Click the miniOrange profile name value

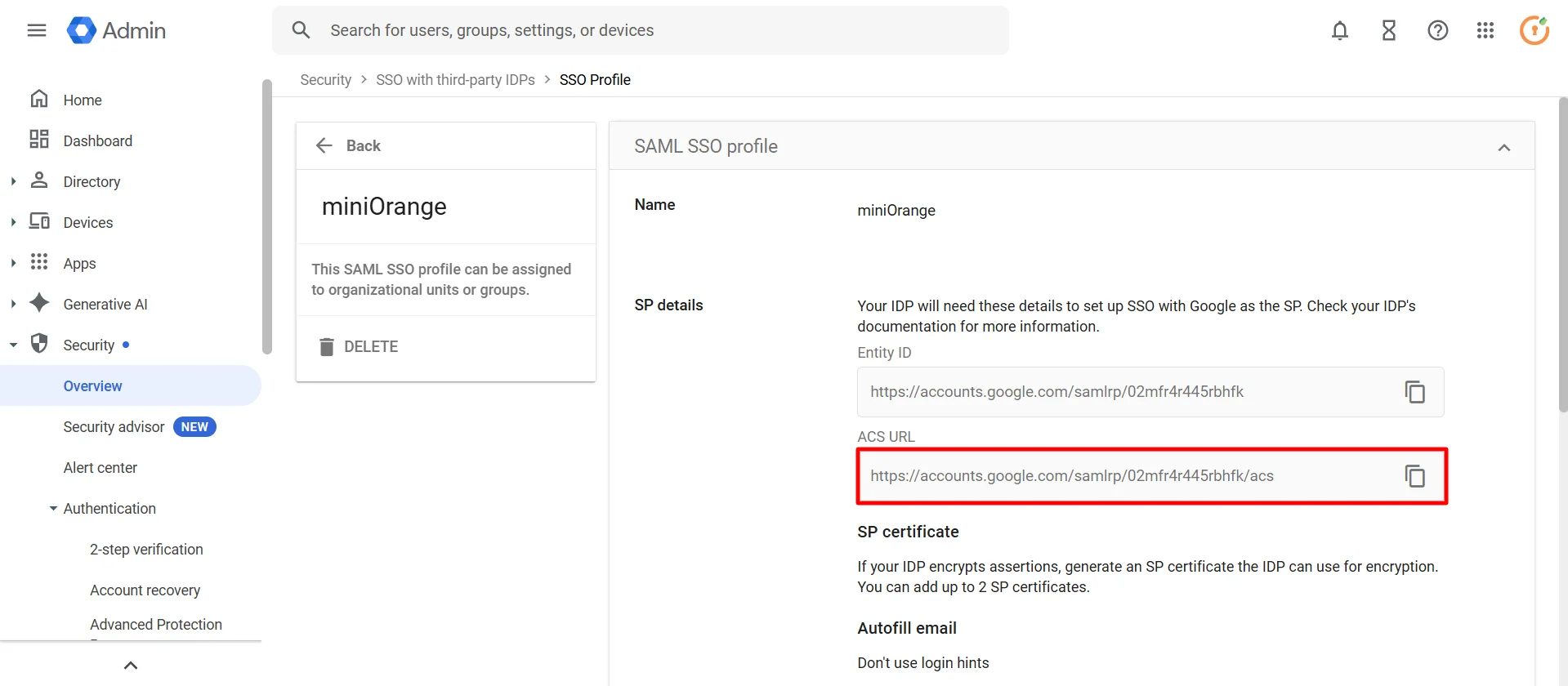pyautogui.click(x=896, y=210)
